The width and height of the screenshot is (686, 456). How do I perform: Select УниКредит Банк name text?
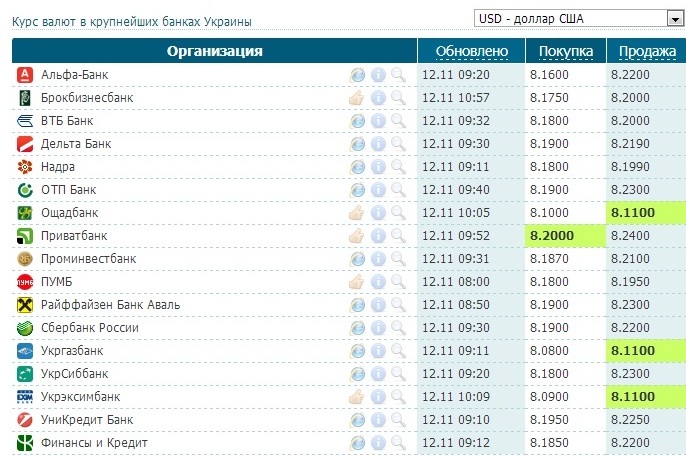coord(87,419)
